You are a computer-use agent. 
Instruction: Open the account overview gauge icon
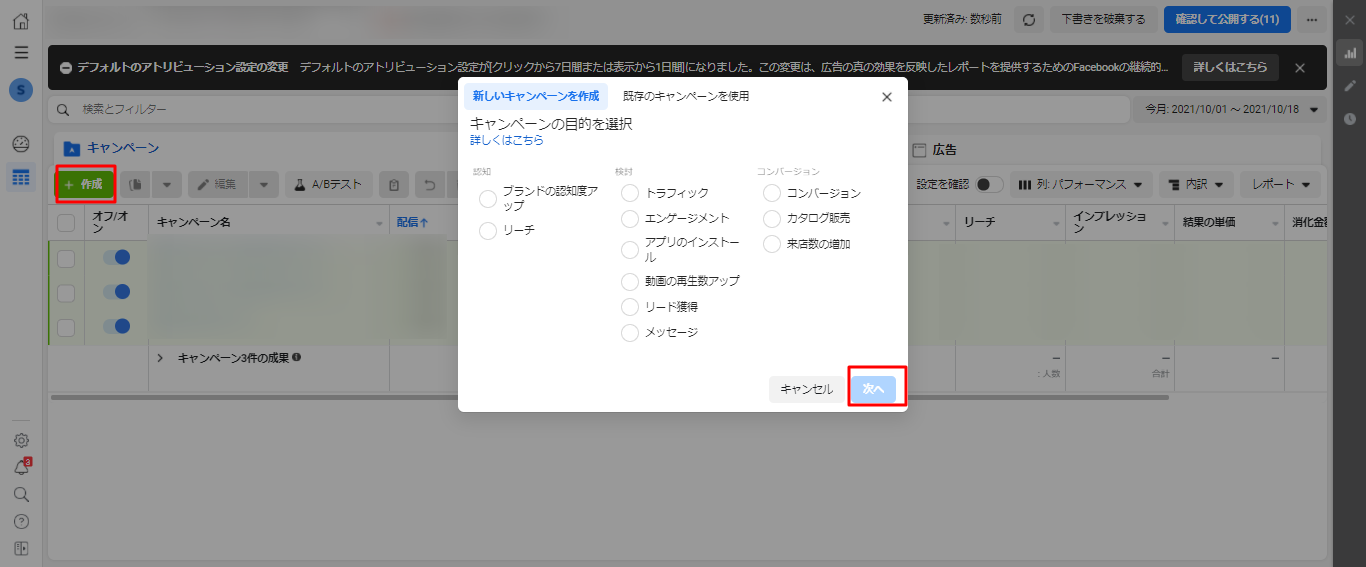[21, 143]
